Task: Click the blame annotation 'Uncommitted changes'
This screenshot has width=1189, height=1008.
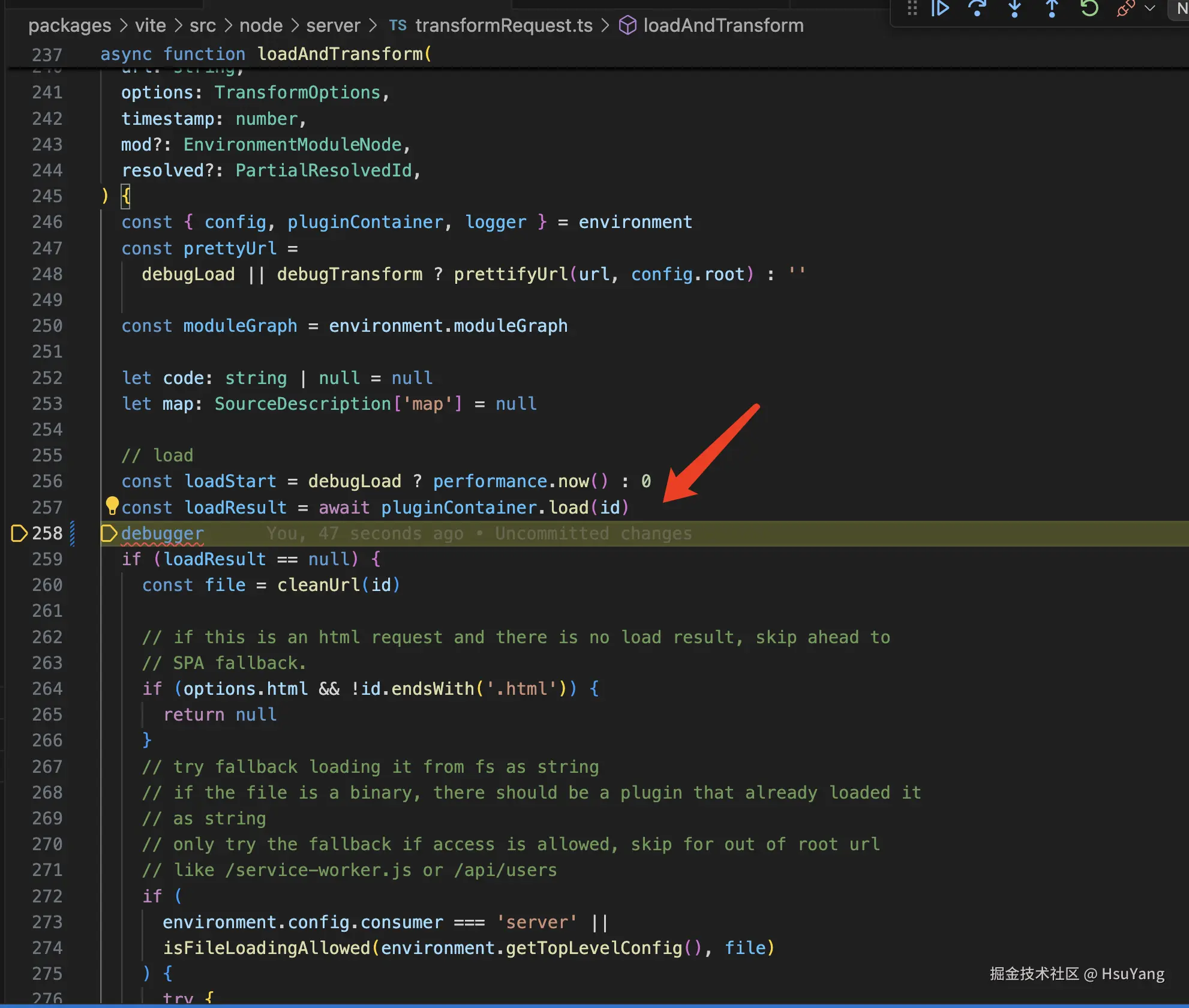Action: (x=593, y=533)
